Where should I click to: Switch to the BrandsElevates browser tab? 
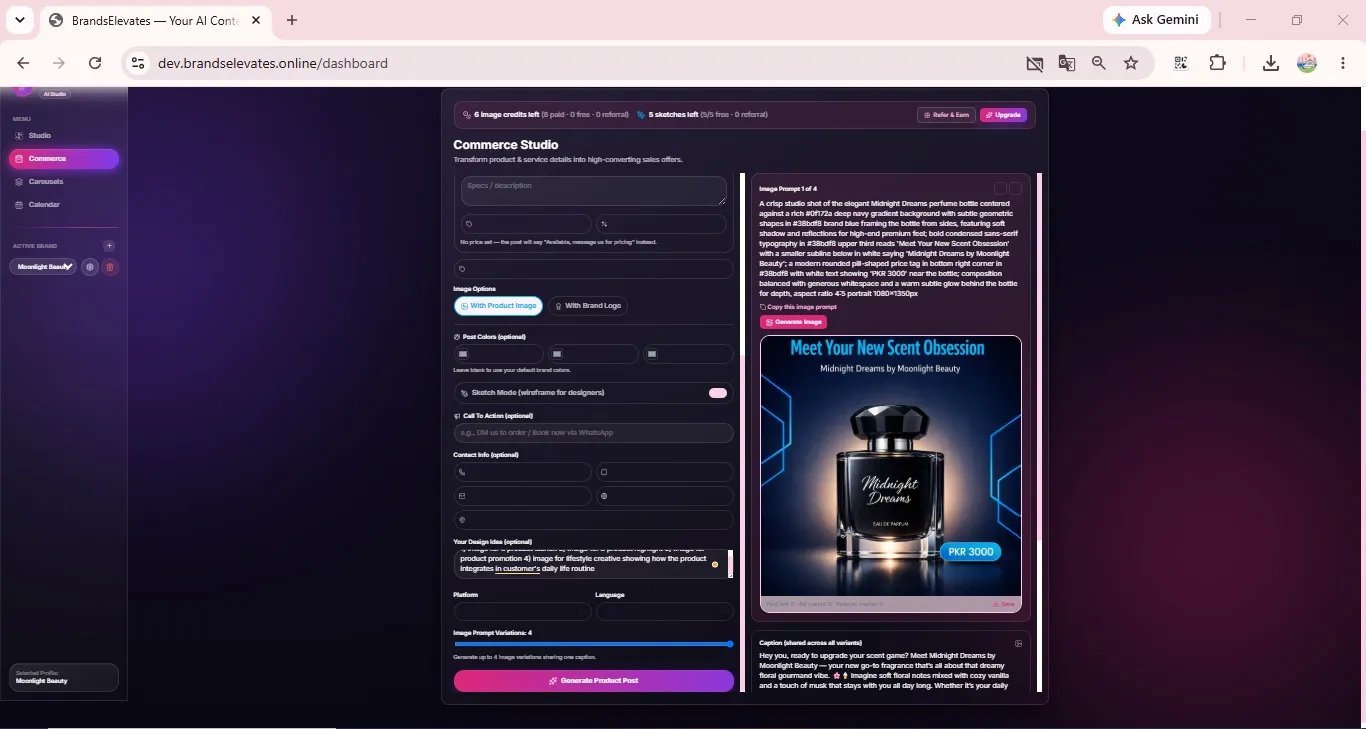click(155, 20)
